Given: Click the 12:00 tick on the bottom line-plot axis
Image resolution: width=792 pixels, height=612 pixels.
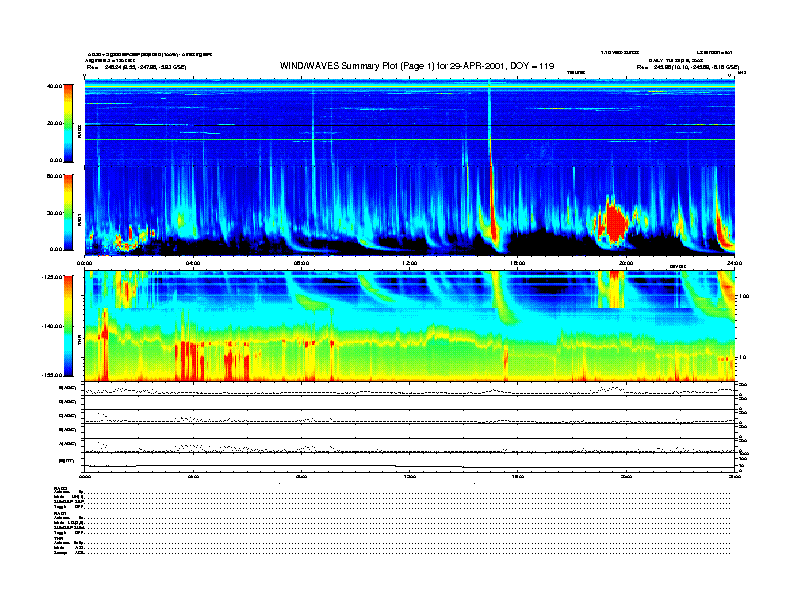Looking at the screenshot, I should [x=410, y=476].
